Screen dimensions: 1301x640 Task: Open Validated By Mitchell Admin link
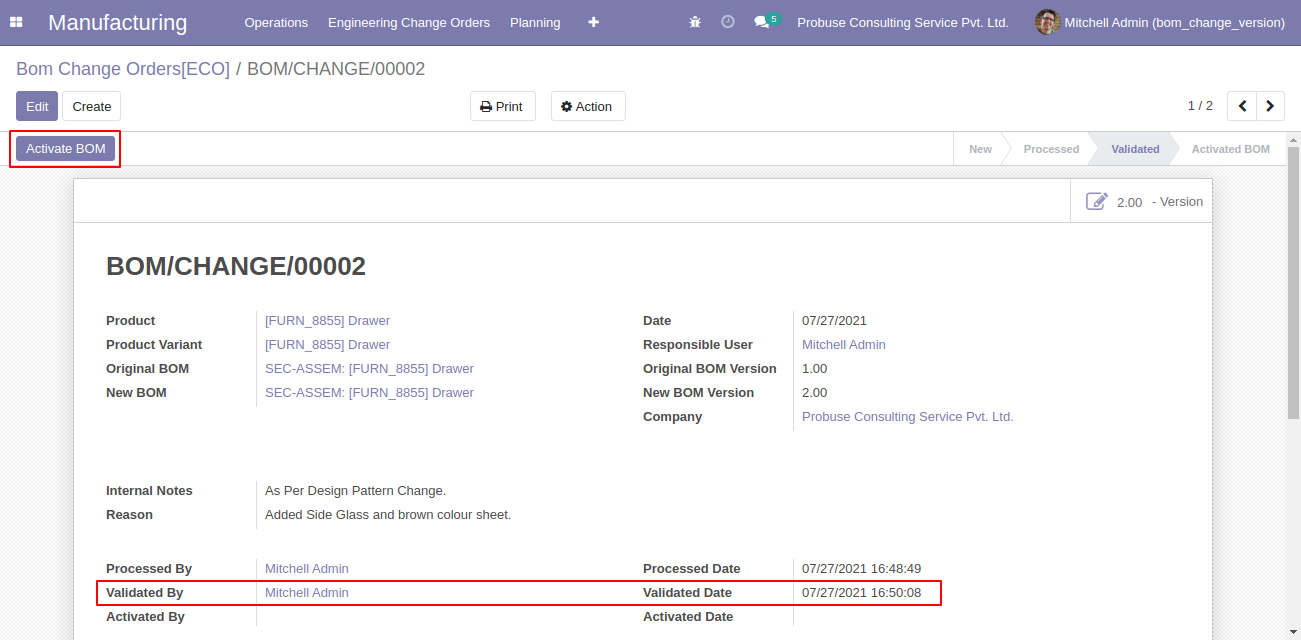307,593
